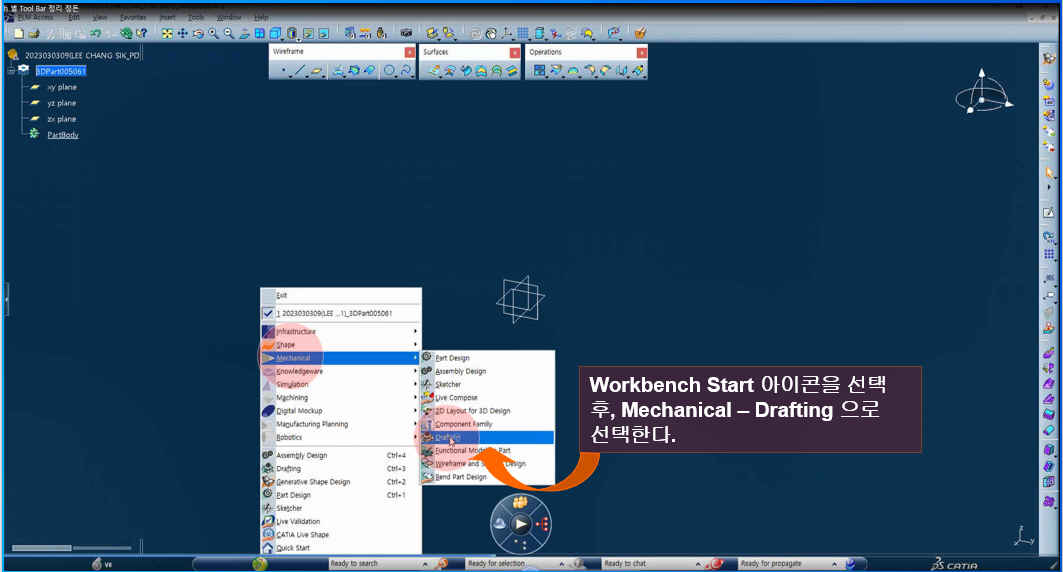The width and height of the screenshot is (1063, 572).
Task: Expand the Shape submenu
Action: point(341,344)
